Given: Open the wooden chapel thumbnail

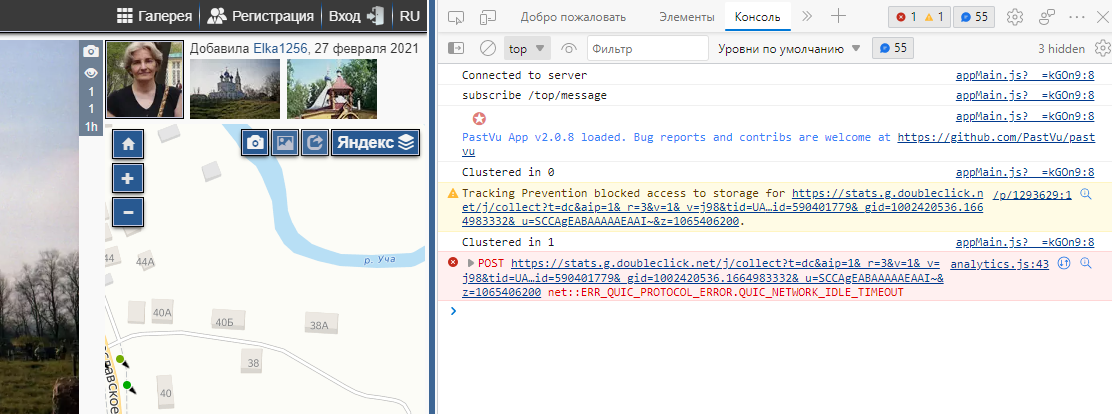Looking at the screenshot, I should click(332, 89).
